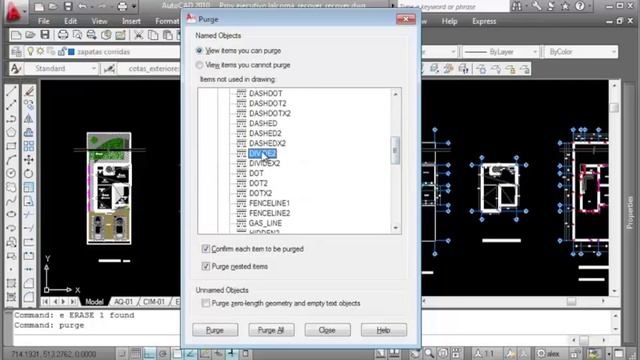The height and width of the screenshot is (360, 640).
Task: Select DASHED2 linetype in the list
Action: pos(265,133)
